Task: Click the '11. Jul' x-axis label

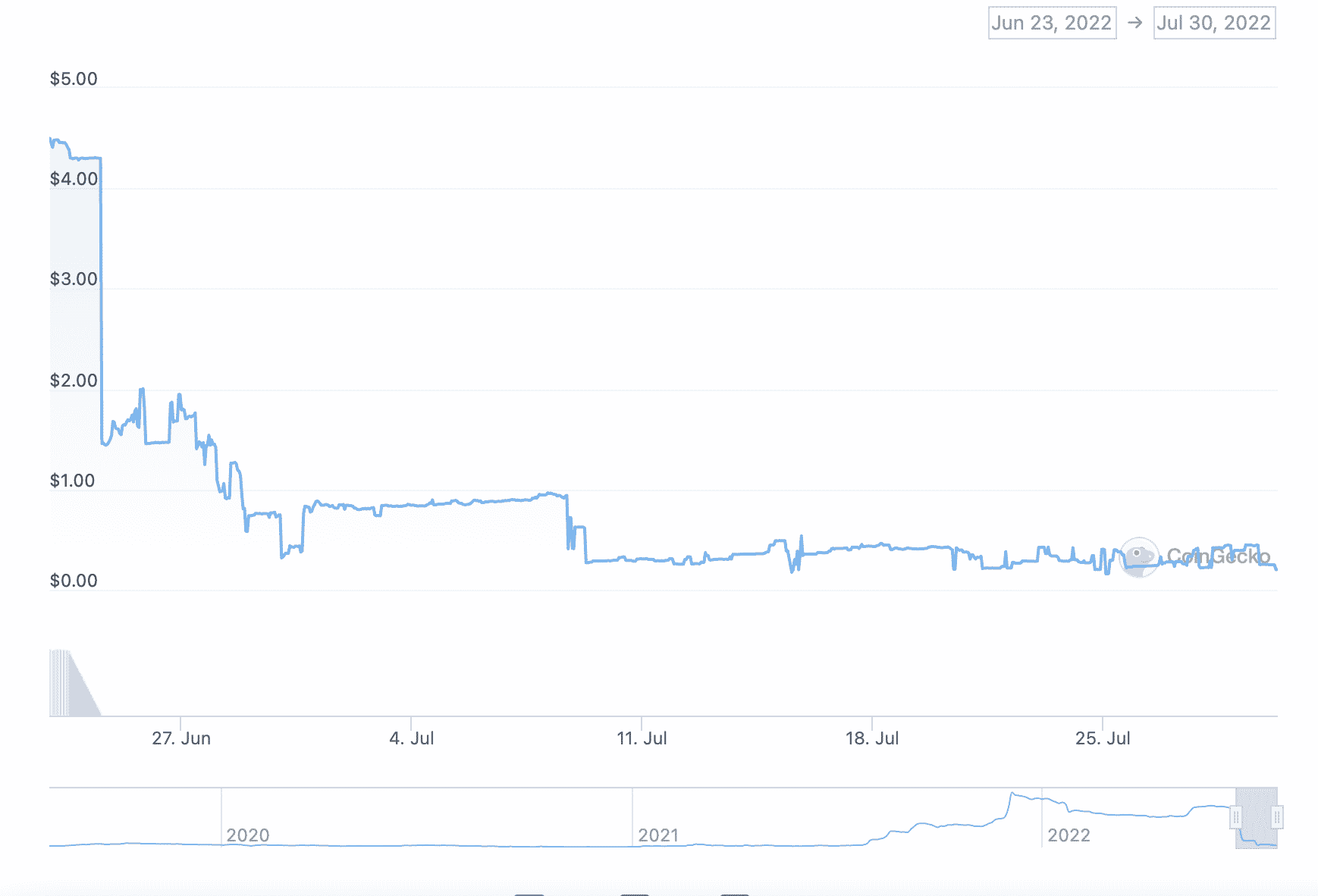Action: 642,738
